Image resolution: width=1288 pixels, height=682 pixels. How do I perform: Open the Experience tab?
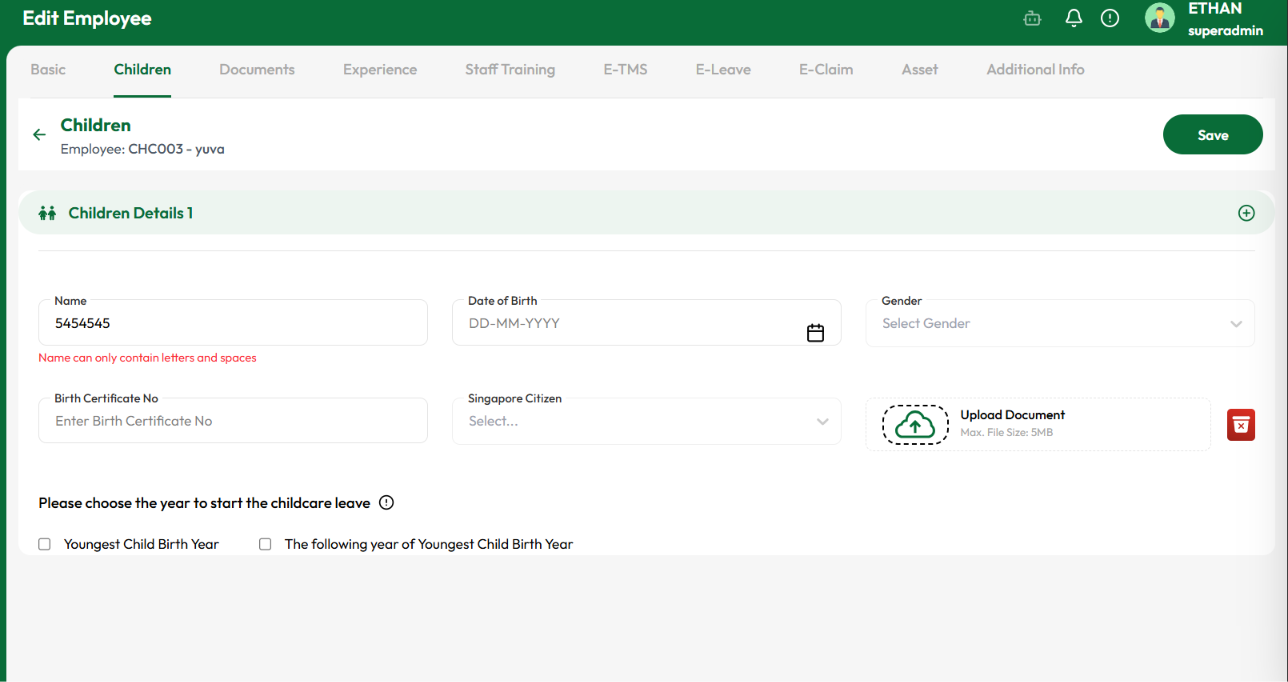[x=380, y=70]
